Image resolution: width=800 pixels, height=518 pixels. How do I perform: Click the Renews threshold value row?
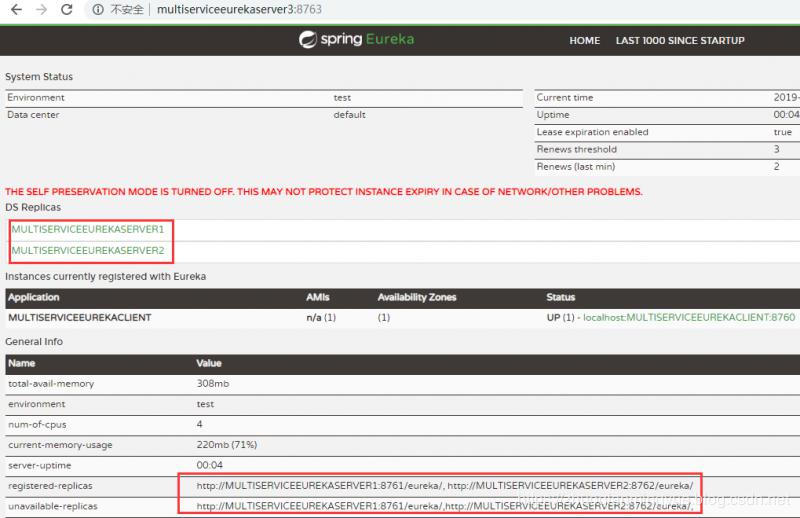point(667,149)
